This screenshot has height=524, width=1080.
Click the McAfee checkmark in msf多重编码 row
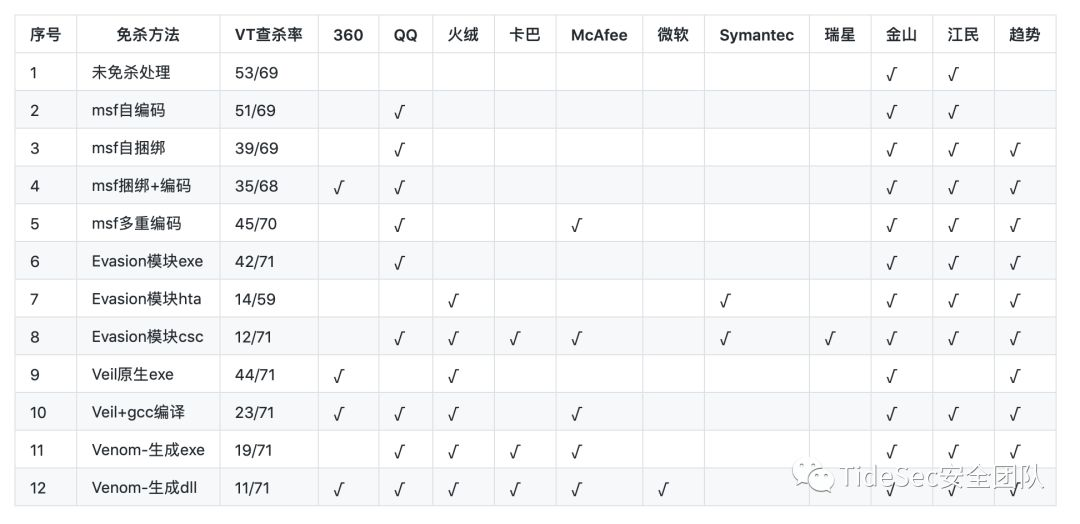point(577,225)
